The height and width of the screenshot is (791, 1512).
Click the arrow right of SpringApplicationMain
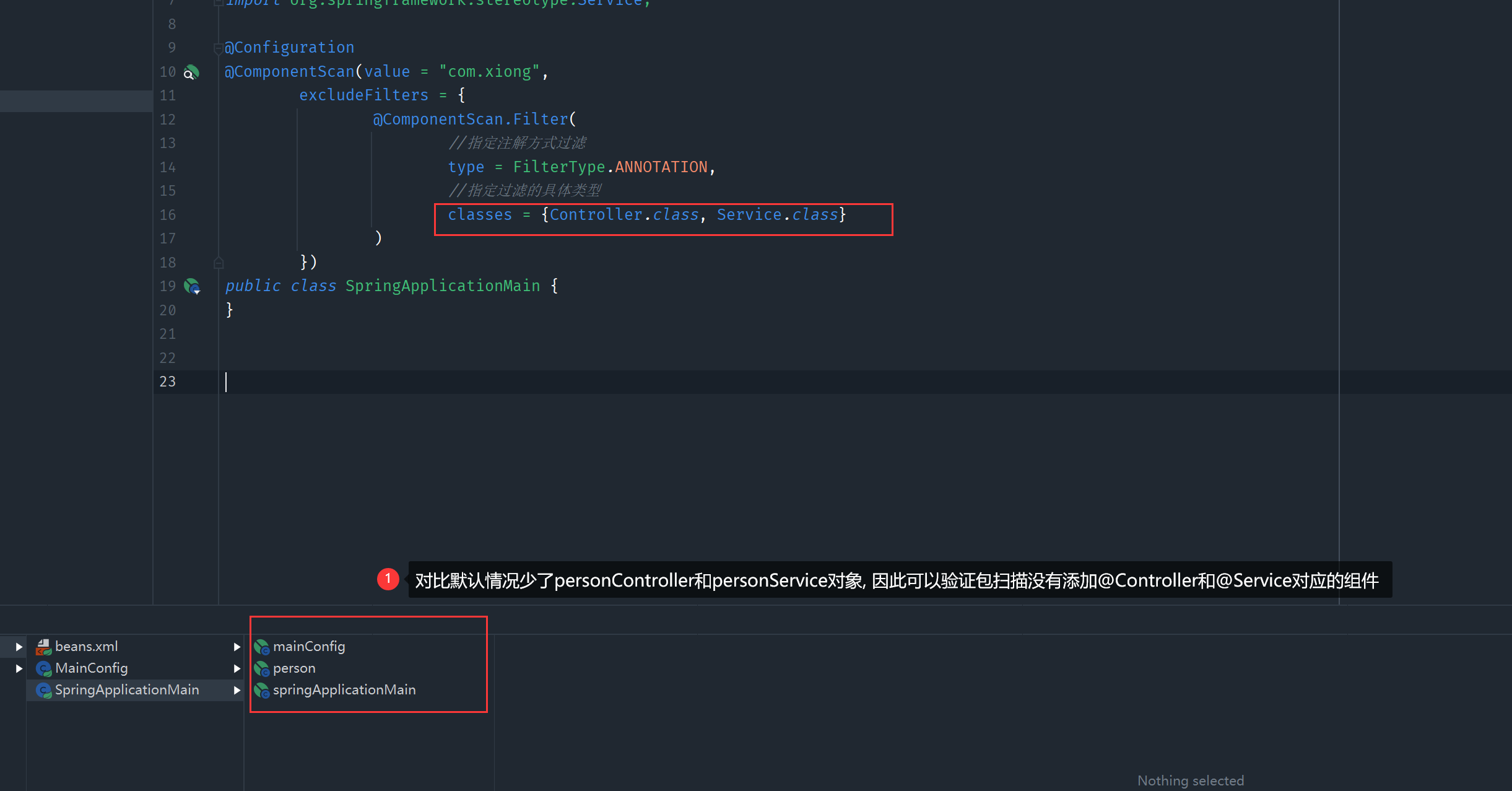click(237, 690)
